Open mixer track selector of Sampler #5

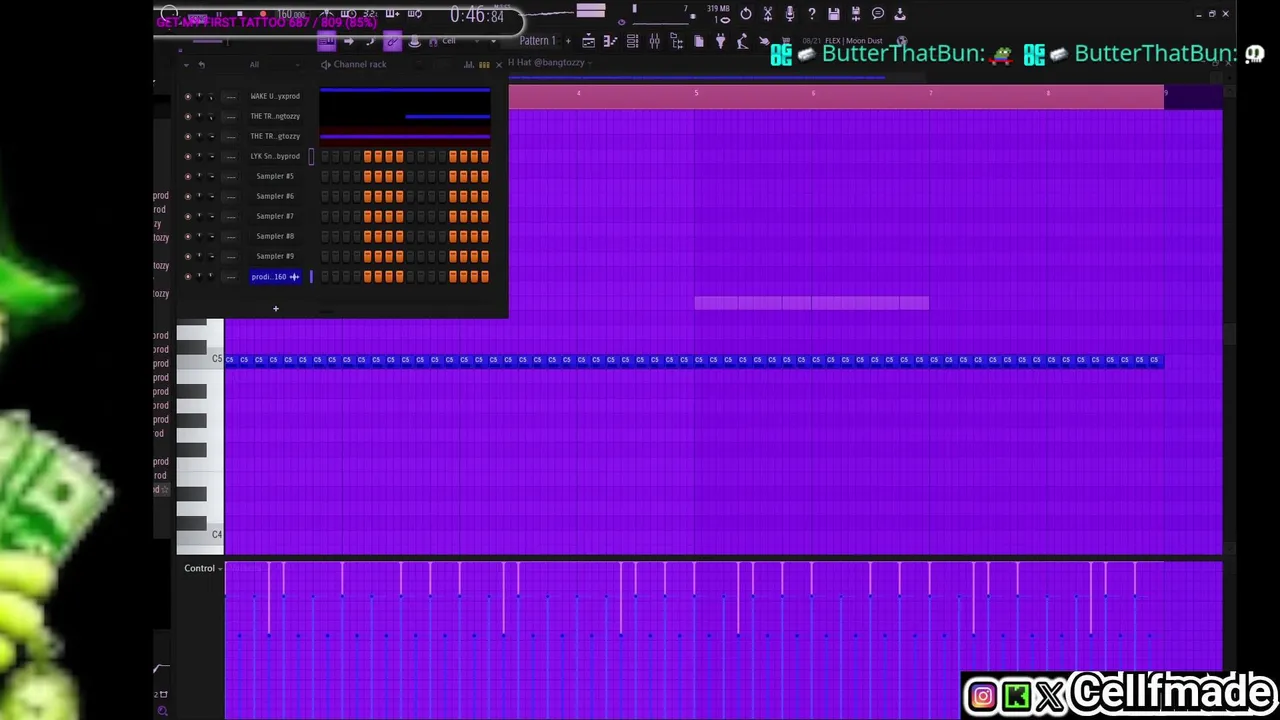231,176
